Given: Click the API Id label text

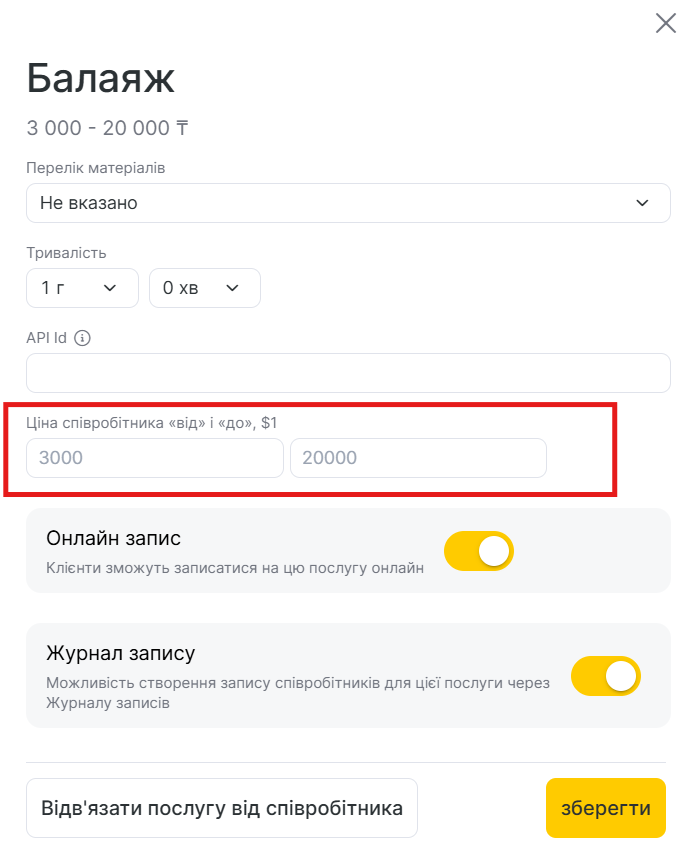Looking at the screenshot, I should point(46,338).
